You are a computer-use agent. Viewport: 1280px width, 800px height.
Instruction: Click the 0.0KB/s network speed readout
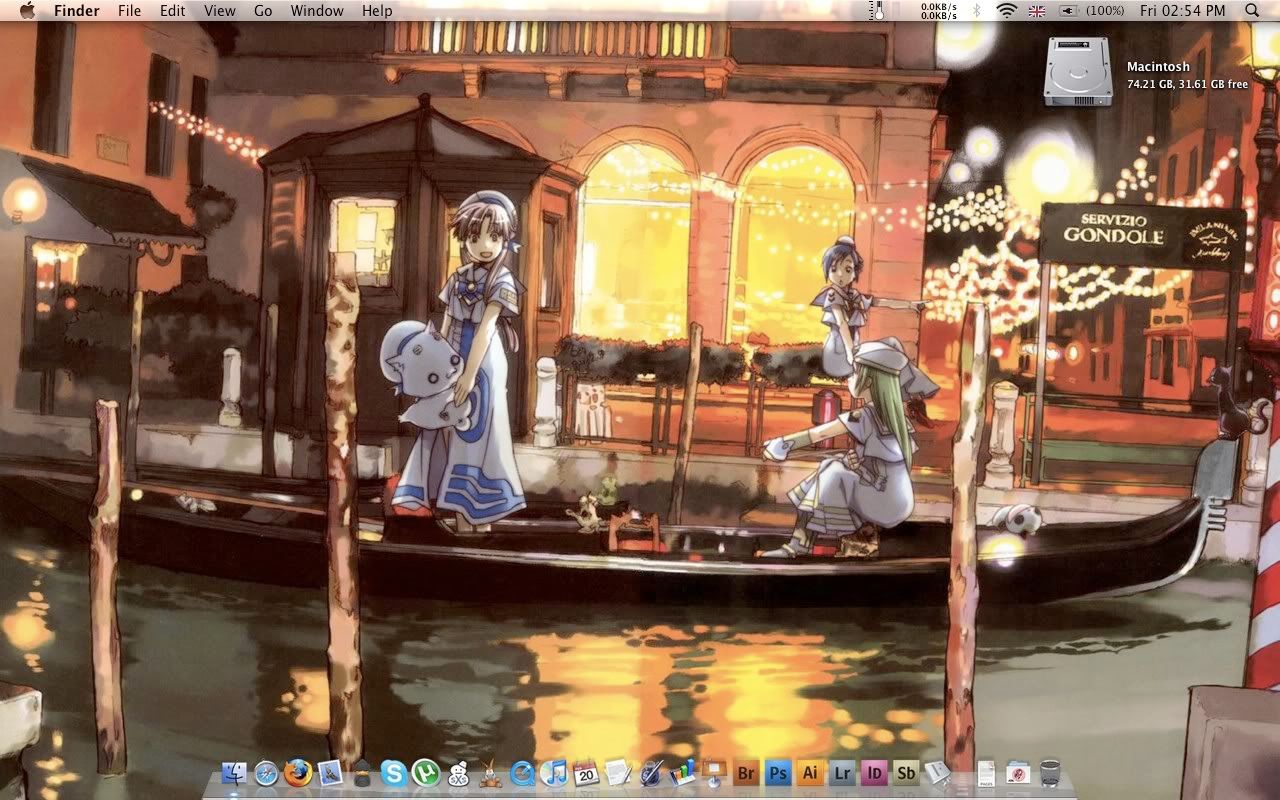tap(939, 10)
